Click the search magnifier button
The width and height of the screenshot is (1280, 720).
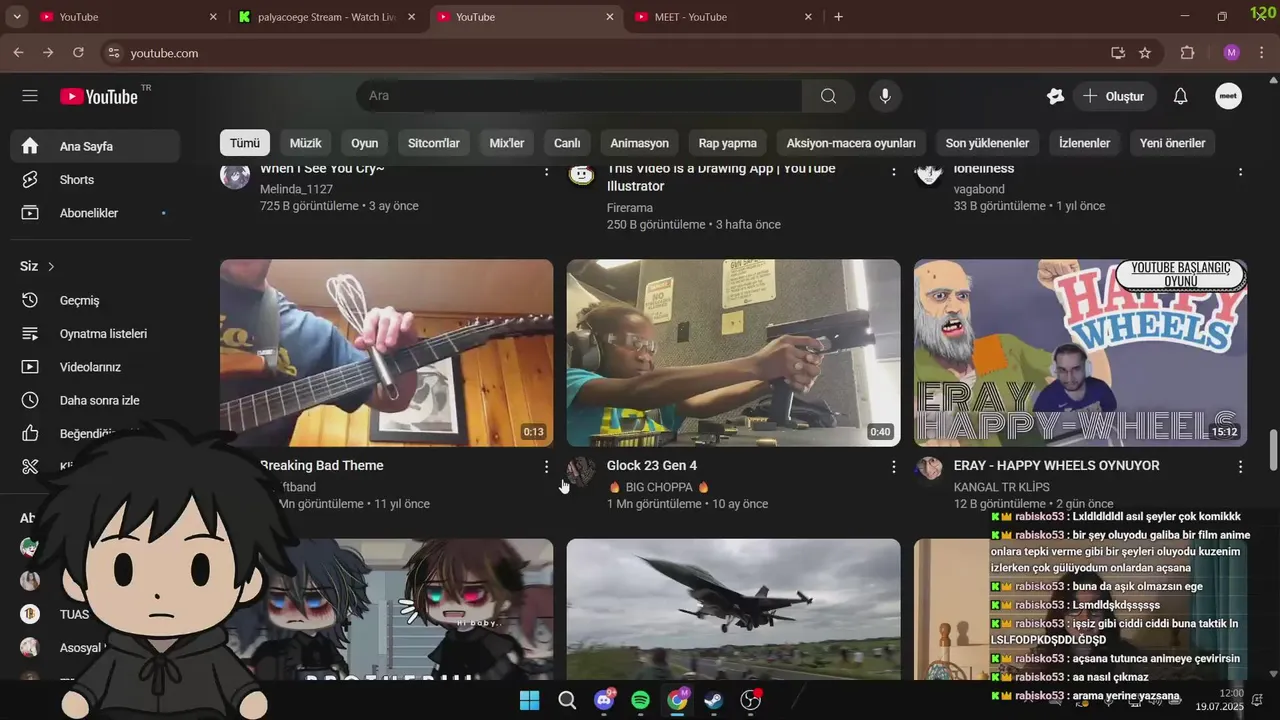[x=828, y=96]
